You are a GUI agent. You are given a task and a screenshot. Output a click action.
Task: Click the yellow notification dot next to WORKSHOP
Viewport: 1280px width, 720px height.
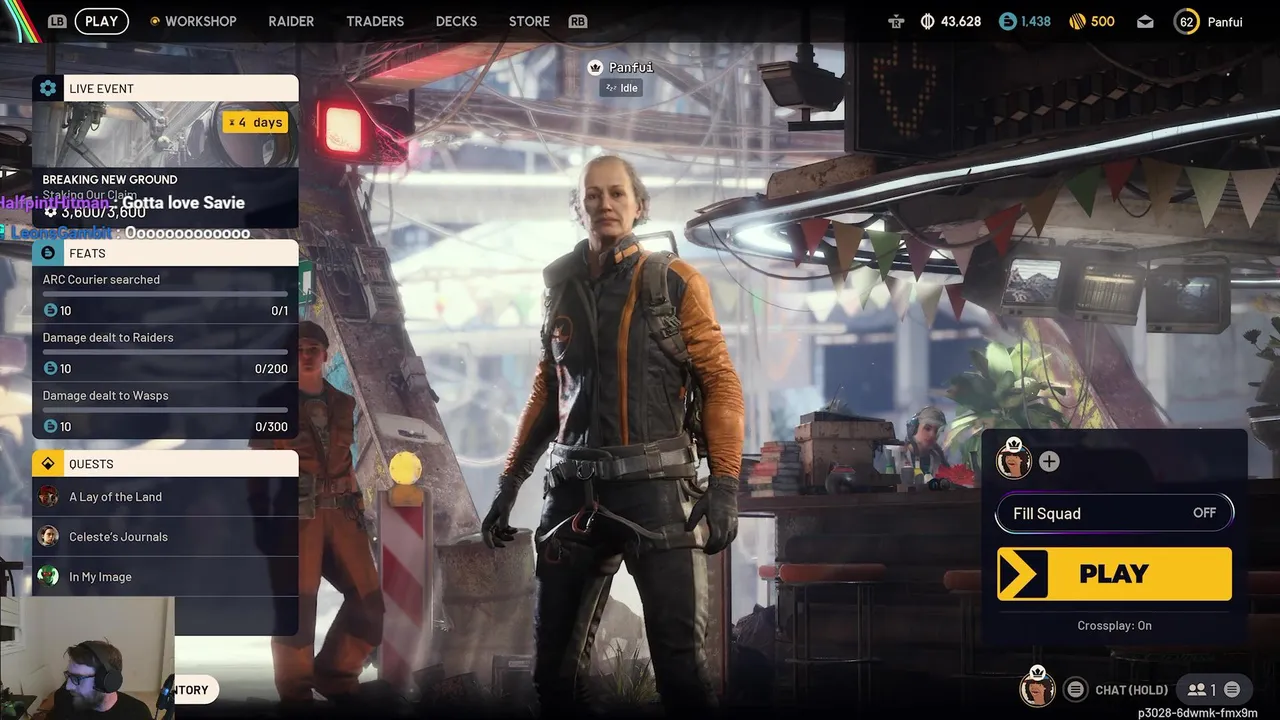155,21
